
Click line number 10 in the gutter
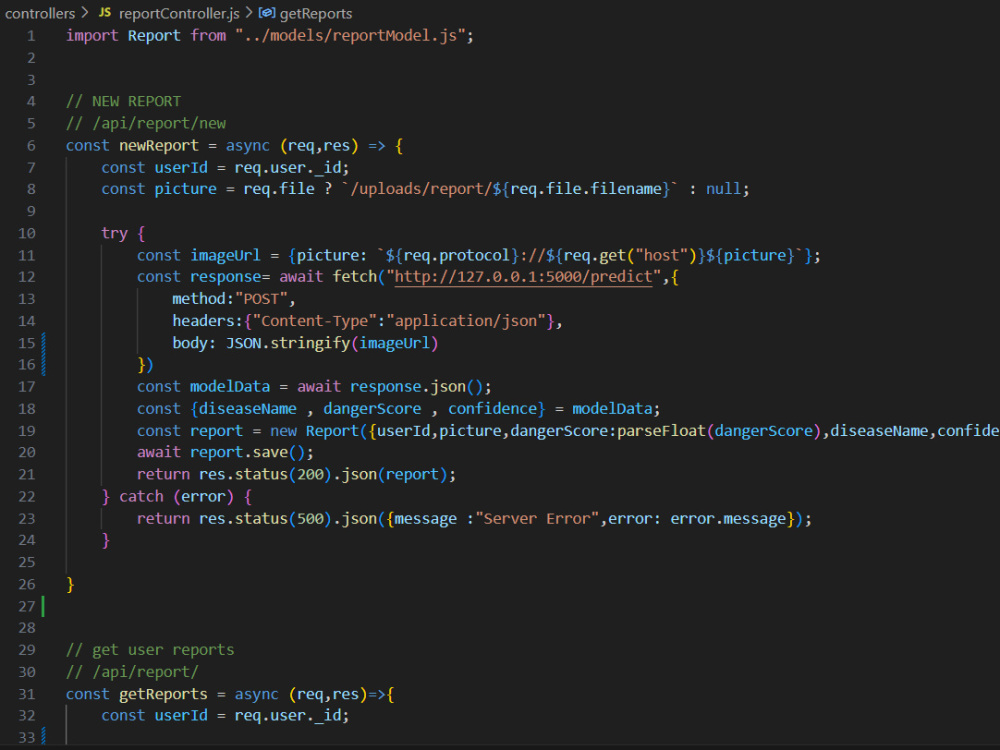tap(27, 233)
